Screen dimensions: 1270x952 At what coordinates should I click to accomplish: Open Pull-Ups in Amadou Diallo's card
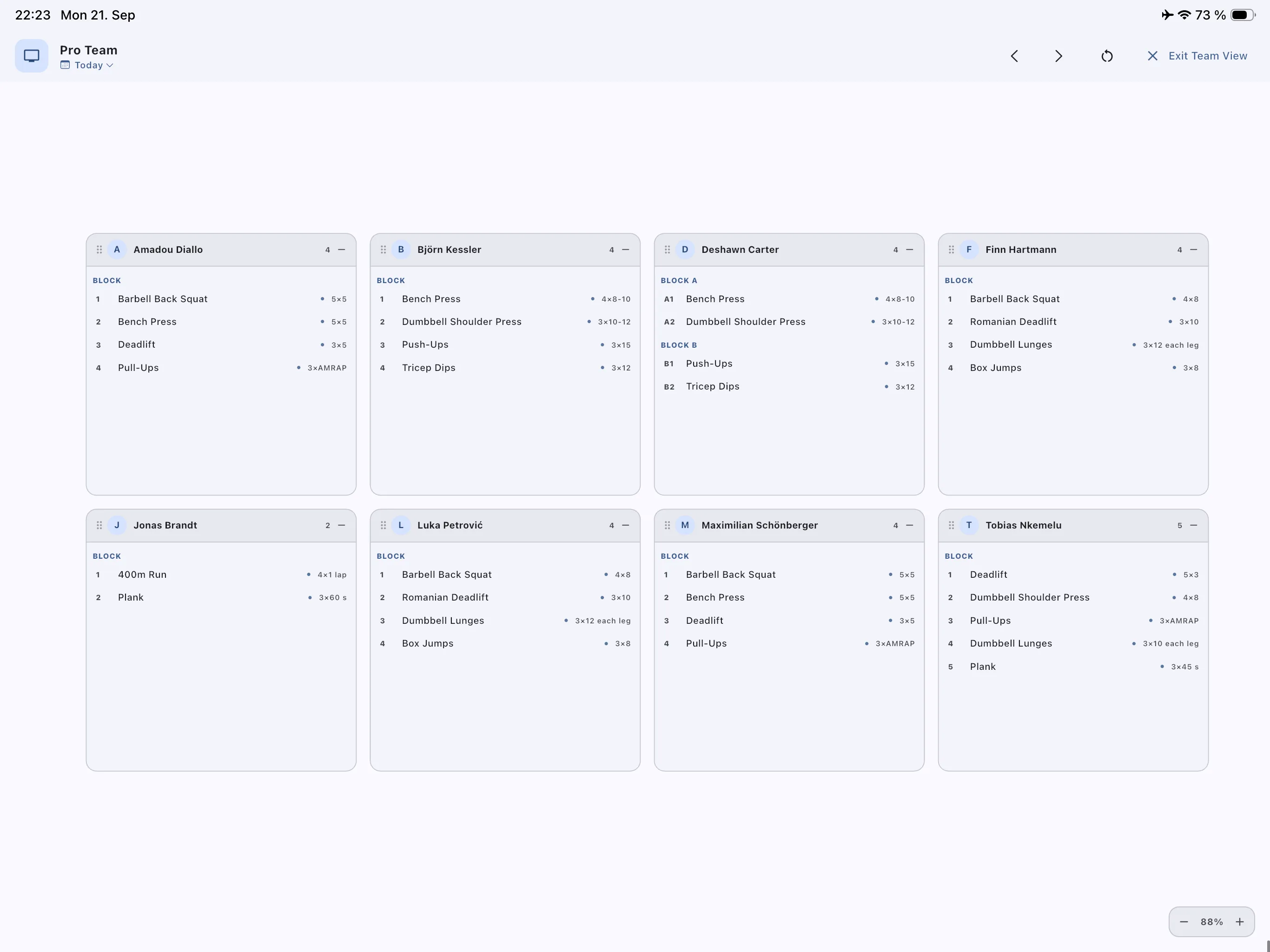point(221,368)
